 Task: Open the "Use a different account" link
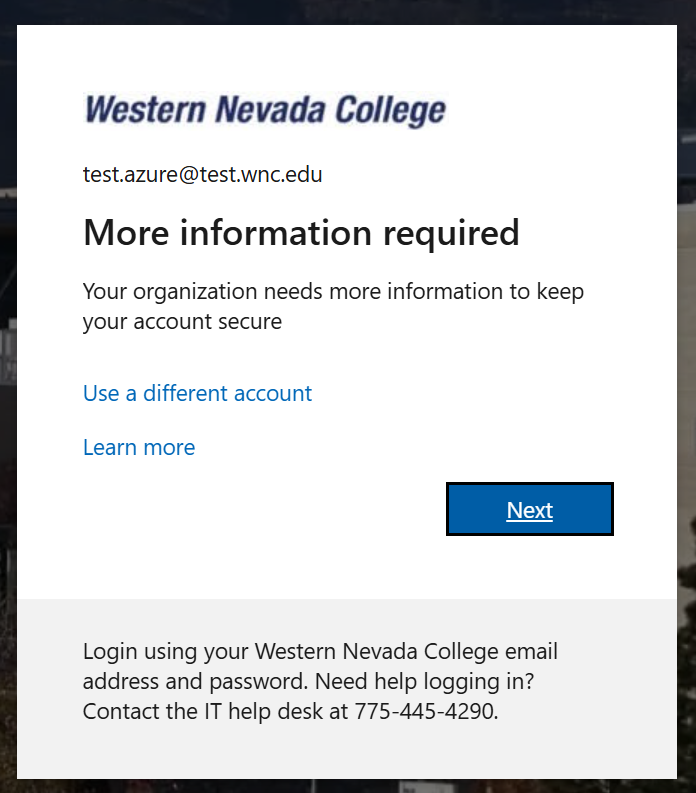pos(197,393)
